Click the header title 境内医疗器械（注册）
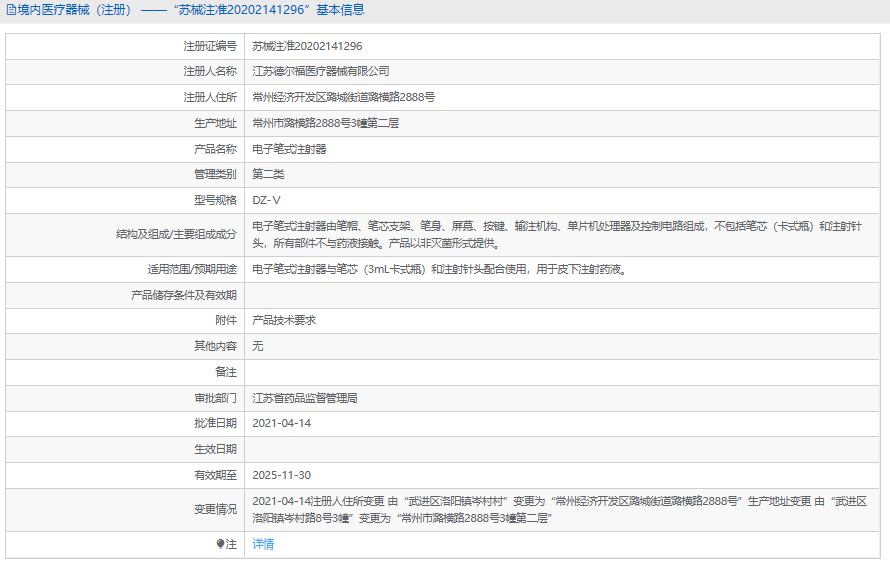Screen dimensions: 890x566 coord(75,10)
